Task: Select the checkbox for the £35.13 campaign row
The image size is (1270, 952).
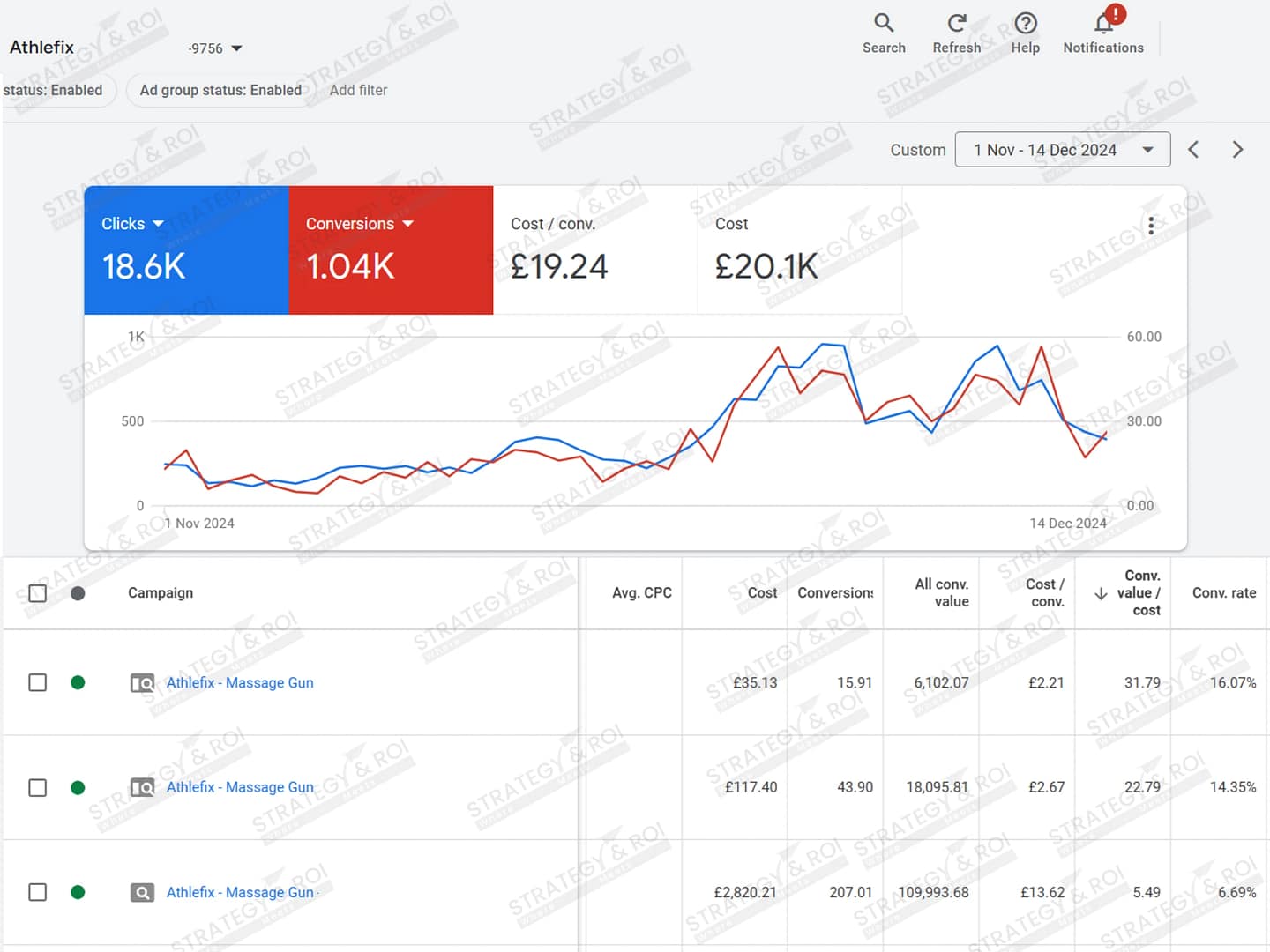Action: pyautogui.click(x=37, y=682)
